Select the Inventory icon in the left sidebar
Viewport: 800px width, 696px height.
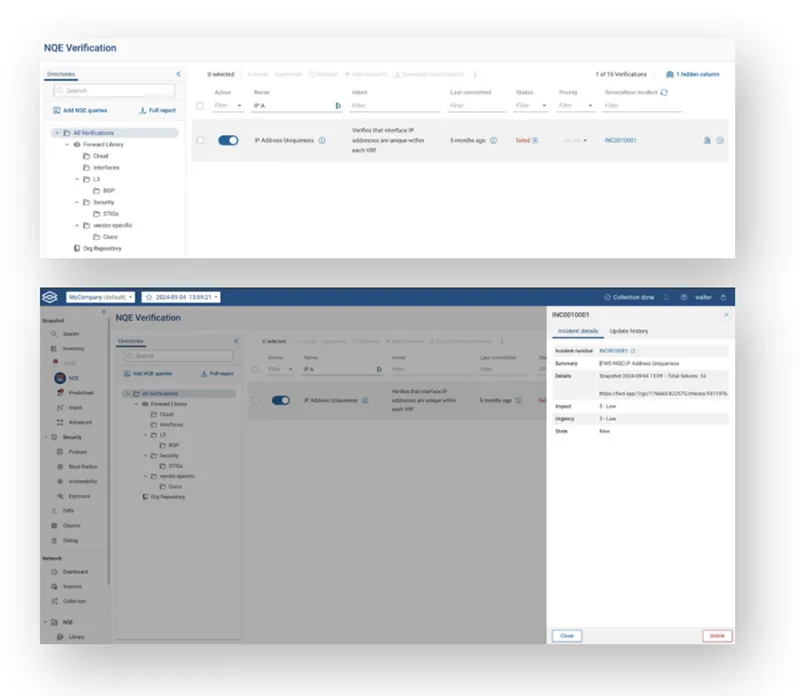(53, 346)
